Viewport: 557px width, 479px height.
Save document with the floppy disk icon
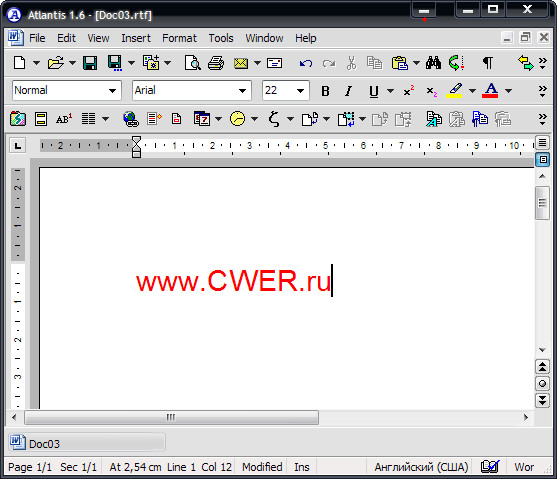(x=90, y=63)
